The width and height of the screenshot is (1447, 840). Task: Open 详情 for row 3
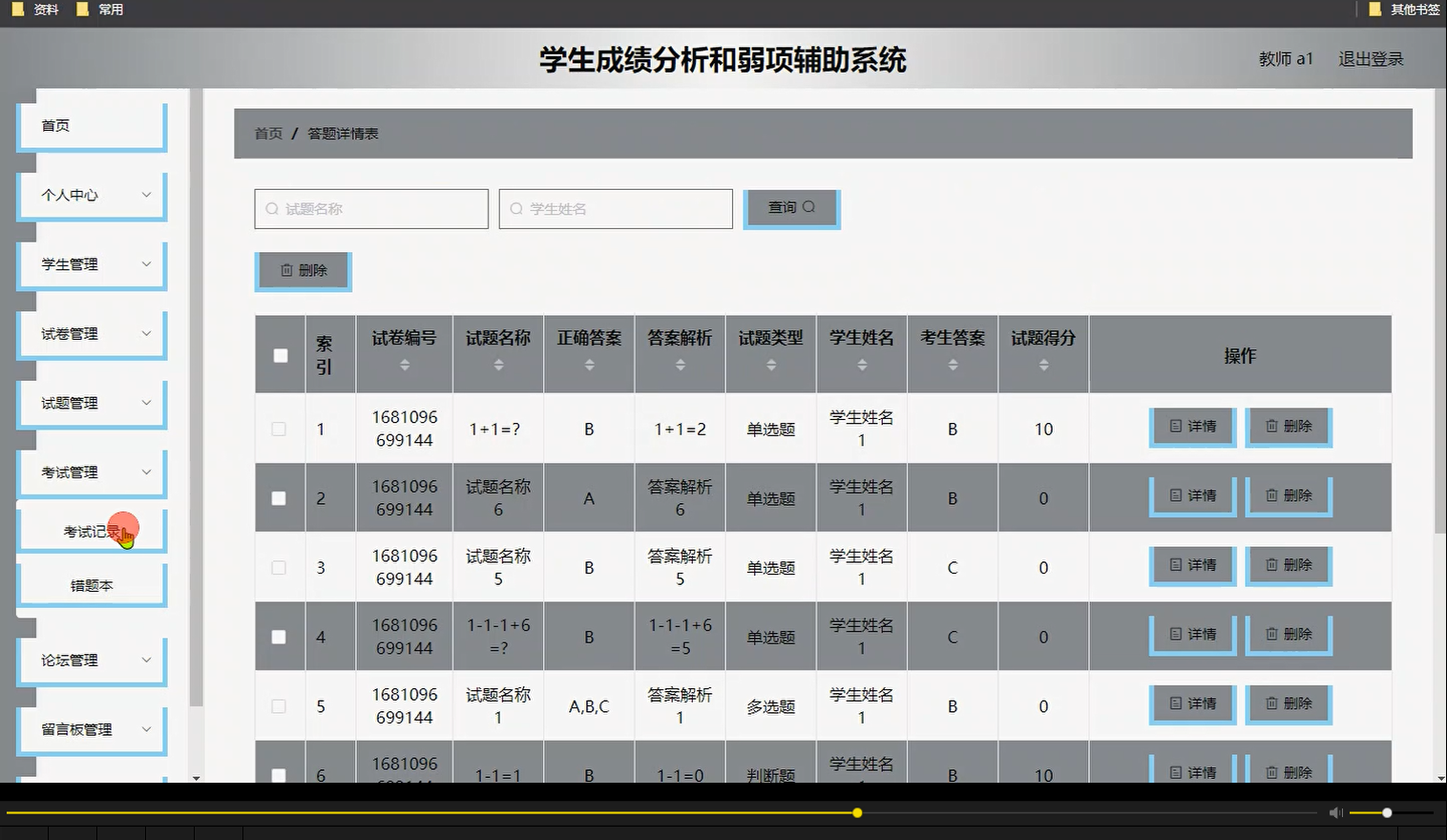click(x=1193, y=565)
